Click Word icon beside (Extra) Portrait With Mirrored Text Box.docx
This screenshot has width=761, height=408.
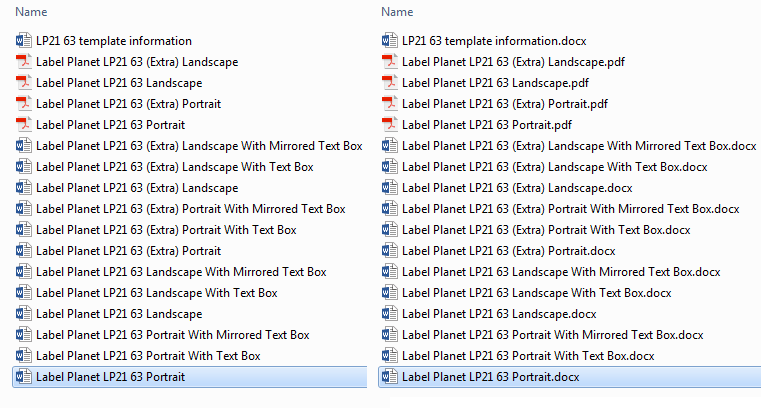click(x=389, y=209)
